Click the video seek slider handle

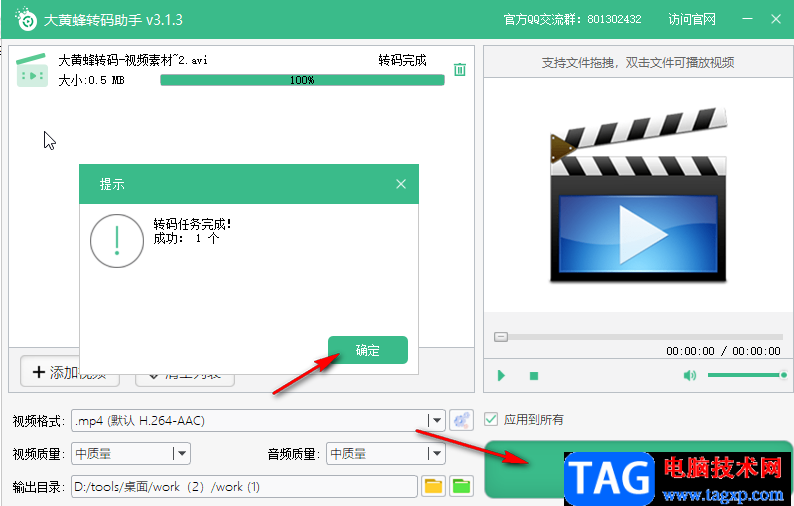pos(501,337)
